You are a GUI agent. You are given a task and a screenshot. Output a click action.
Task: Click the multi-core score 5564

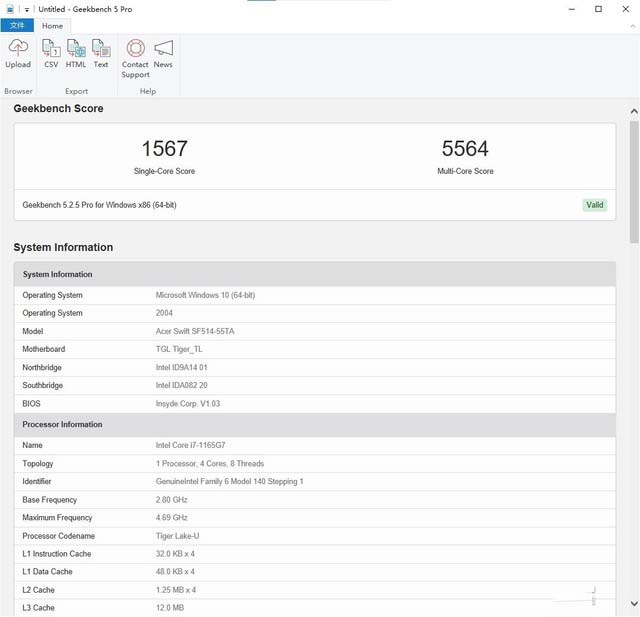tap(465, 148)
